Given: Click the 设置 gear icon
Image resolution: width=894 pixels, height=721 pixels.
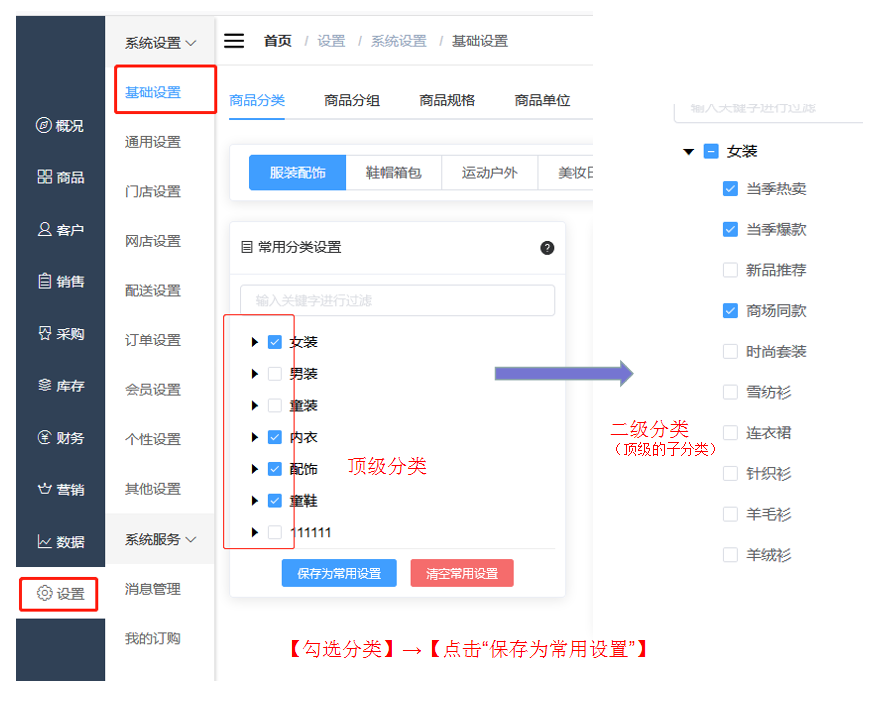Looking at the screenshot, I should (44, 593).
